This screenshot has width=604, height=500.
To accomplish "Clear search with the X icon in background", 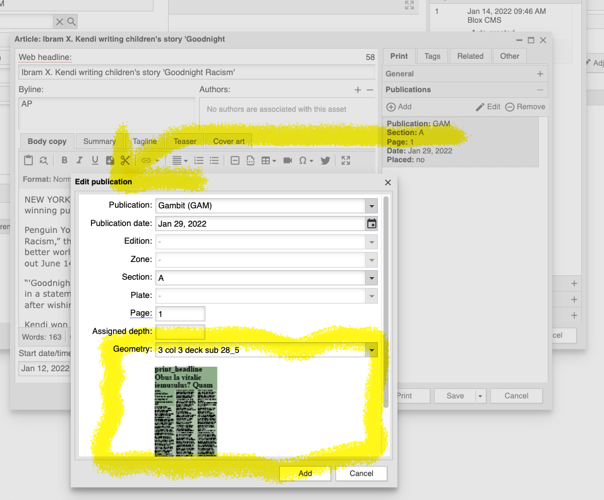I will click(x=59, y=22).
